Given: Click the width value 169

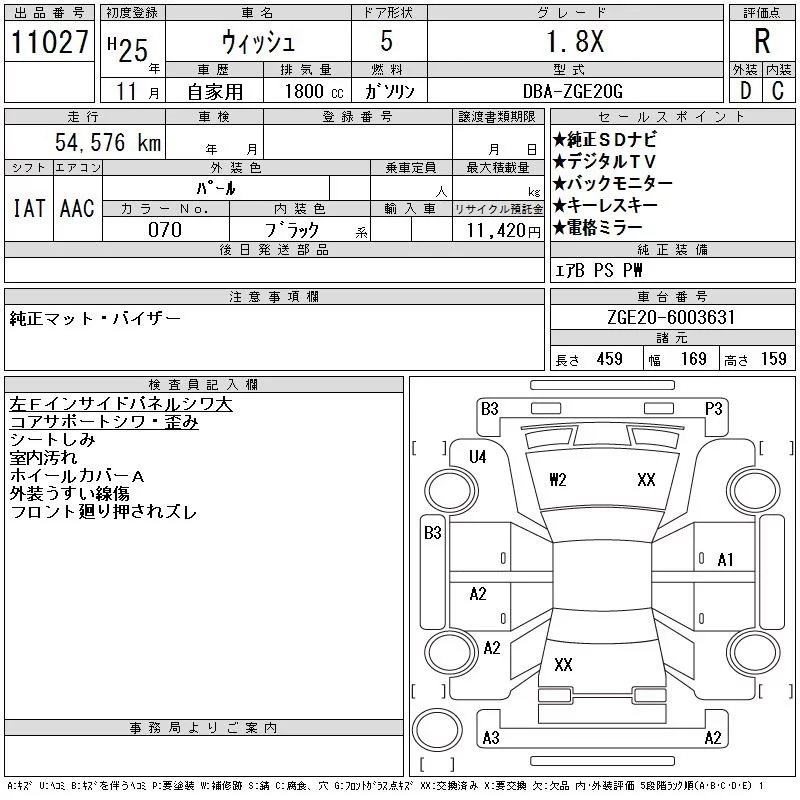Looking at the screenshot, I should point(694,359).
